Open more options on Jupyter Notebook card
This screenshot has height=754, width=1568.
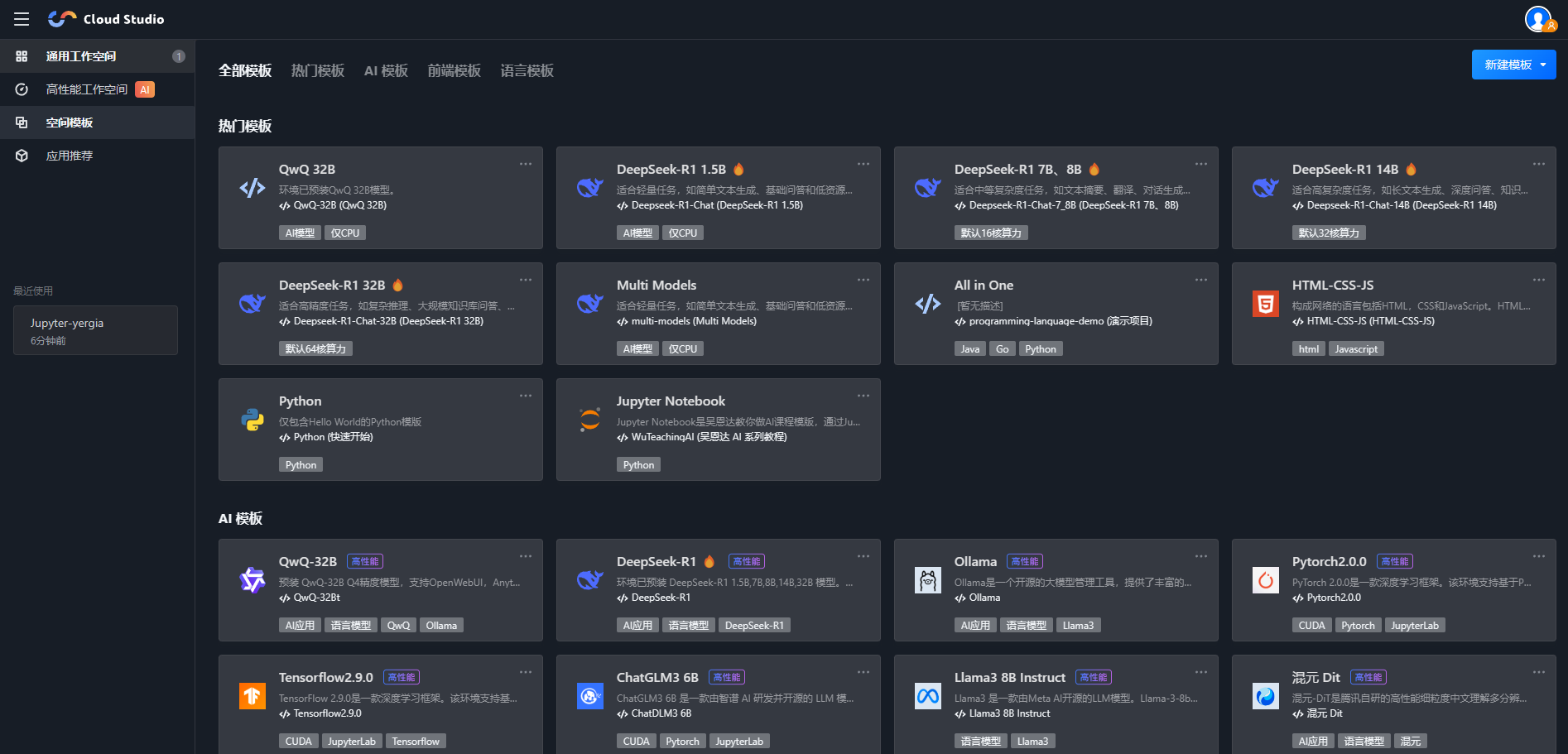coord(863,396)
